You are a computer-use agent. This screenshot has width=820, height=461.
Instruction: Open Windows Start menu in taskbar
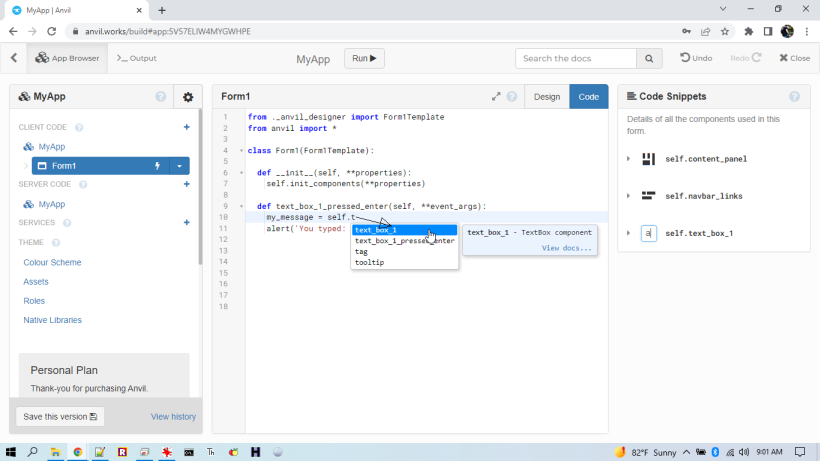pyautogui.click(x=12, y=452)
